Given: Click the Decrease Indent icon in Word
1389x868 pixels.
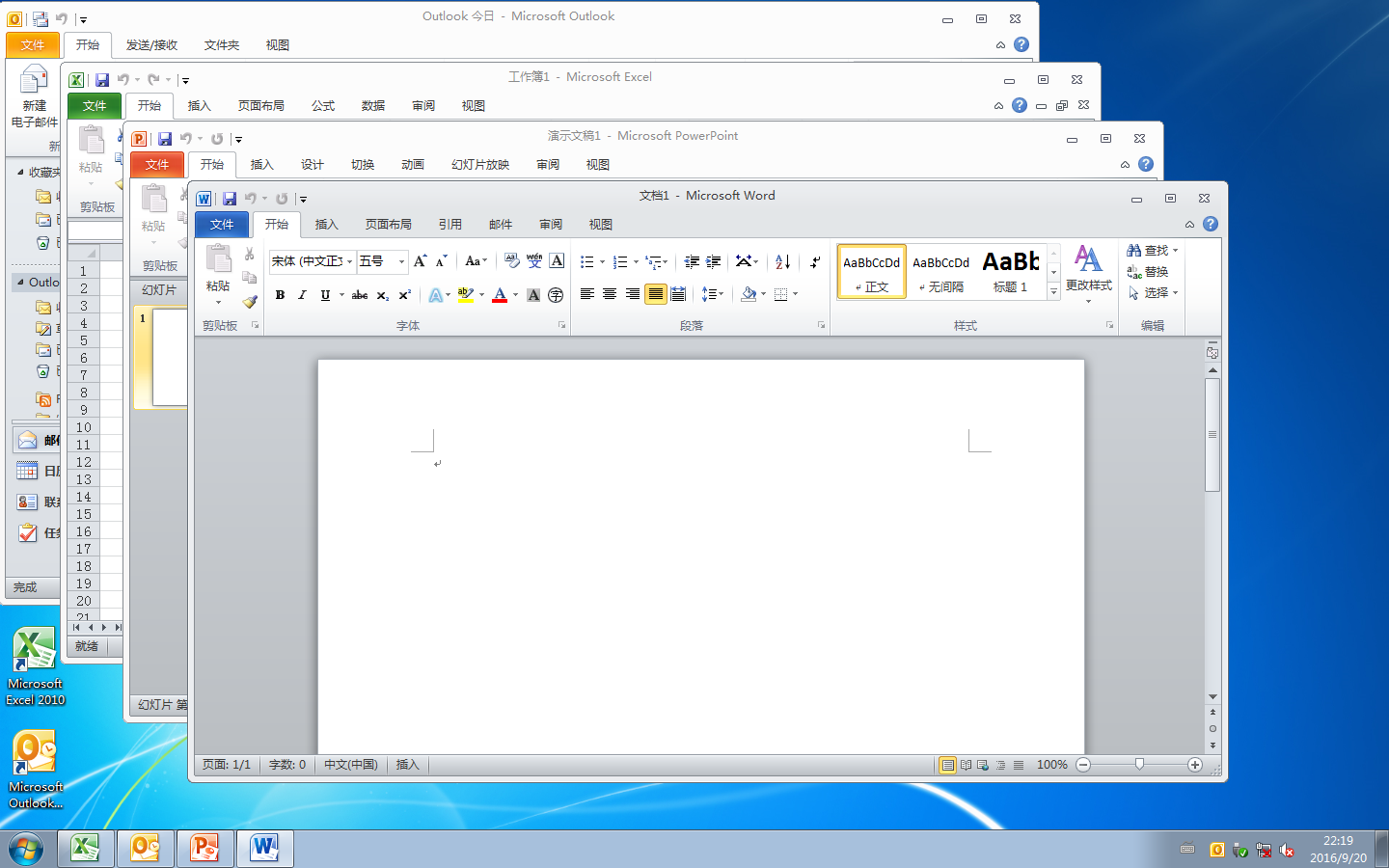Looking at the screenshot, I should click(692, 261).
